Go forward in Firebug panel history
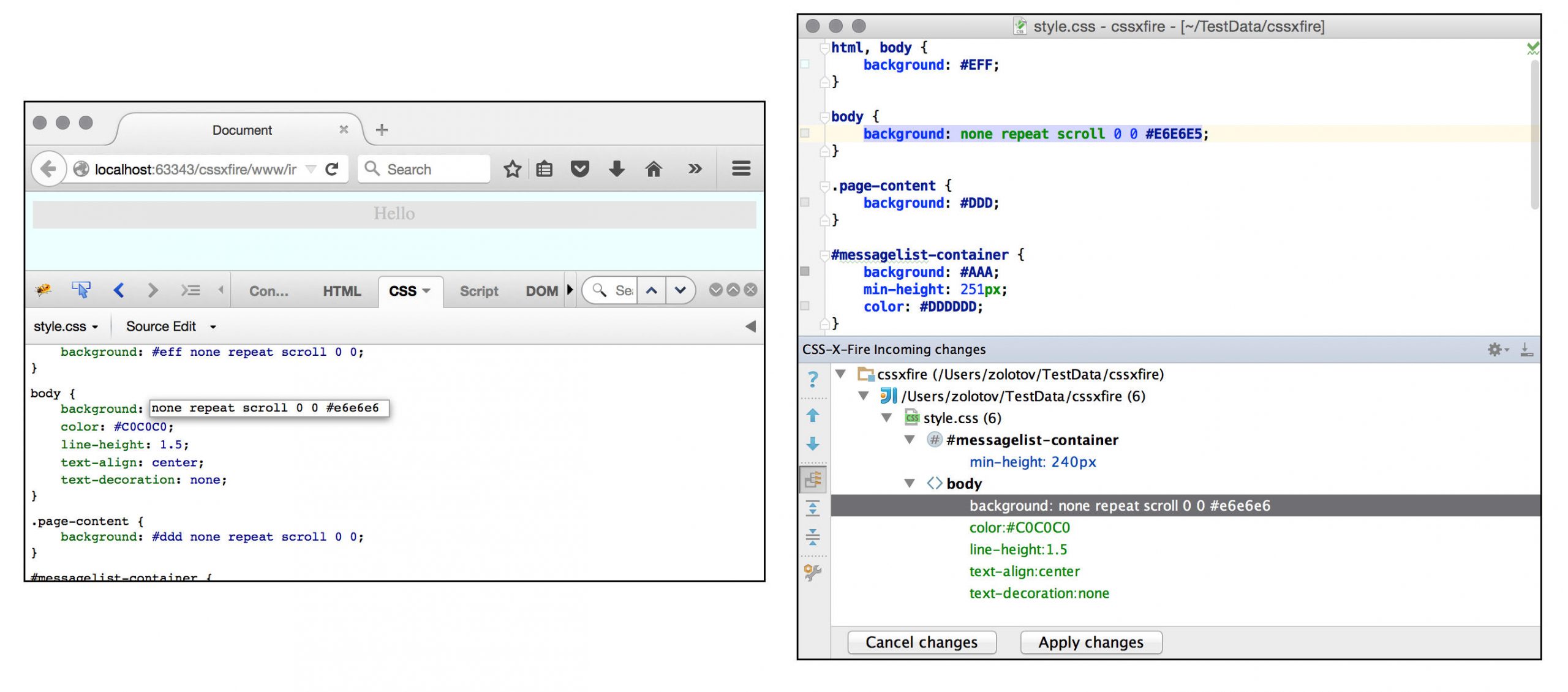The height and width of the screenshot is (692, 1568). [153, 290]
